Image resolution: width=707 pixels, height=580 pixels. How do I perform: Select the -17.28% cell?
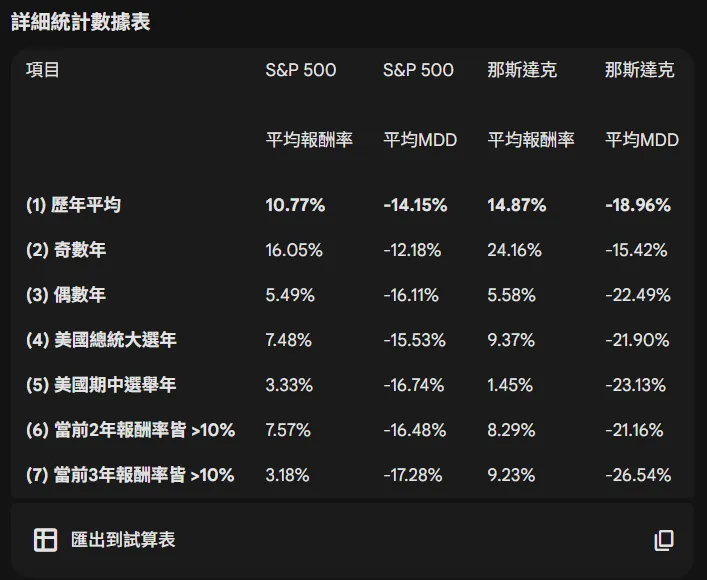click(x=413, y=475)
